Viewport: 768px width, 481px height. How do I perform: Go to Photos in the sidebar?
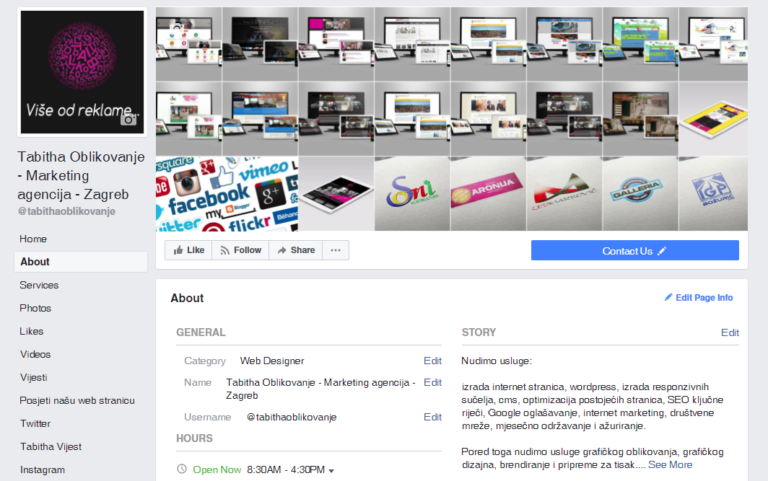(35, 308)
